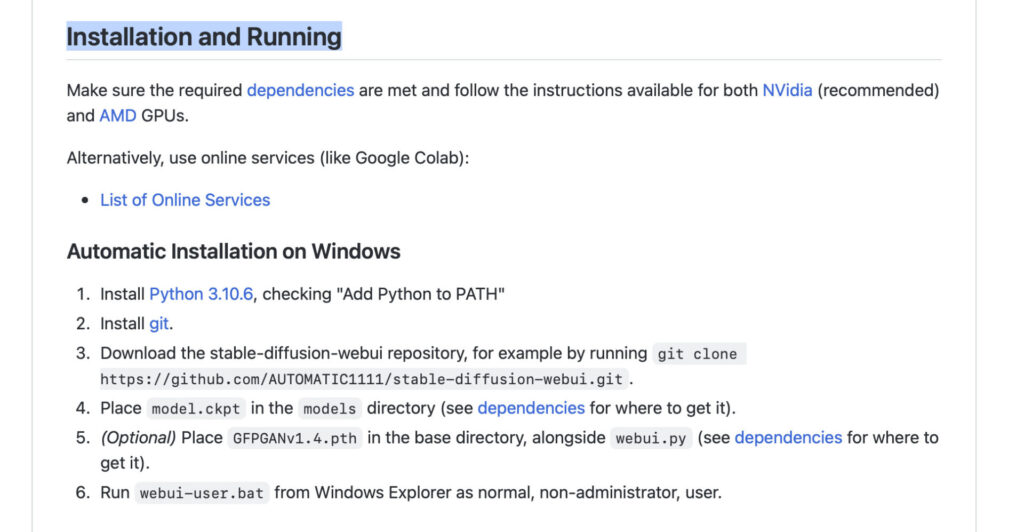Follow the NVidia instructions link
The image size is (1024, 532).
787,90
